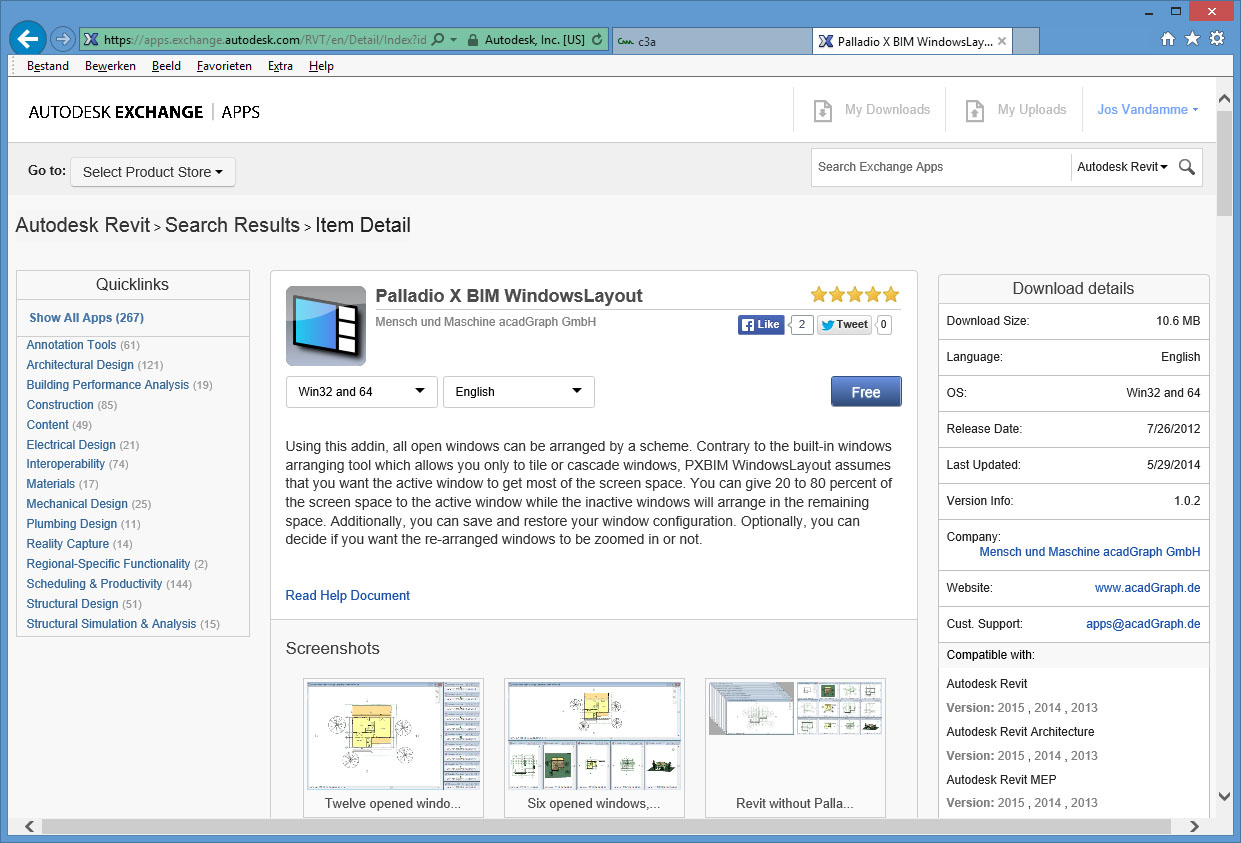Click the Free download button
The height and width of the screenshot is (843, 1241).
point(866,392)
